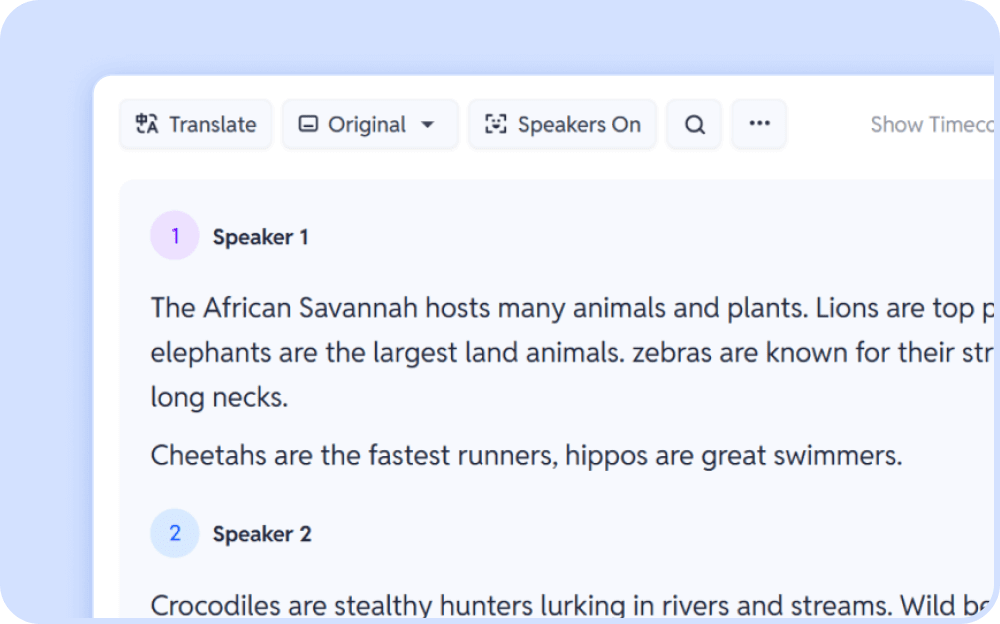Click the word Lions in transcript
The width and height of the screenshot is (1000, 624).
pyautogui.click(x=848, y=308)
